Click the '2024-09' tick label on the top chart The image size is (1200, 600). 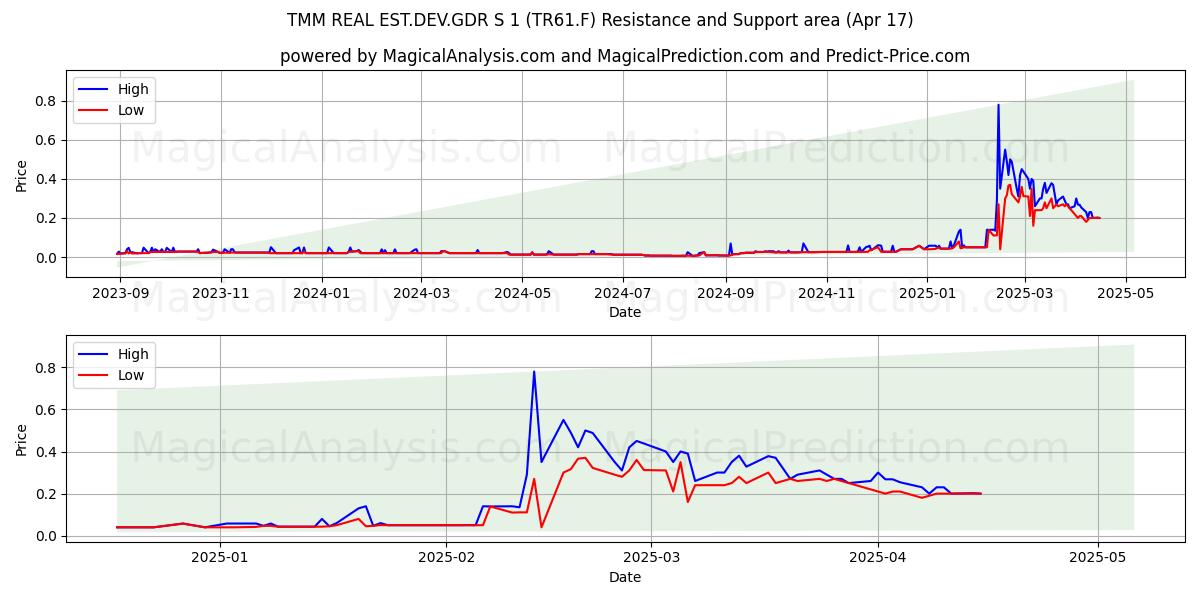725,293
